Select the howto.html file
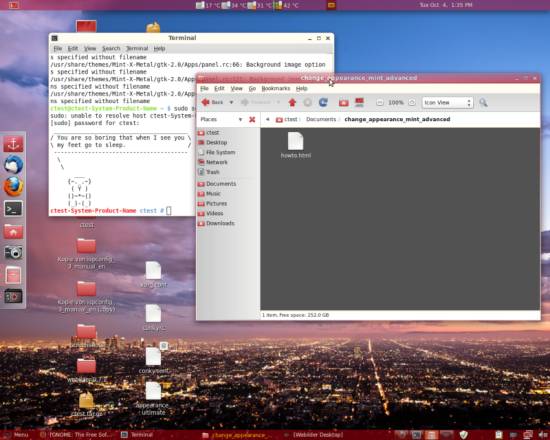550x440 pixels. (296, 145)
